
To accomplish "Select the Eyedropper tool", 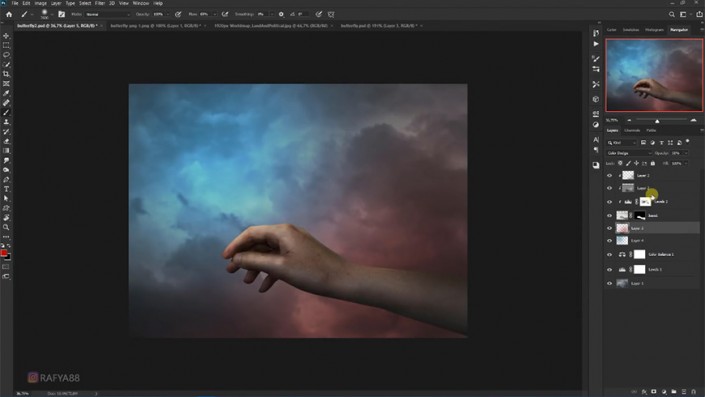I will (6, 94).
